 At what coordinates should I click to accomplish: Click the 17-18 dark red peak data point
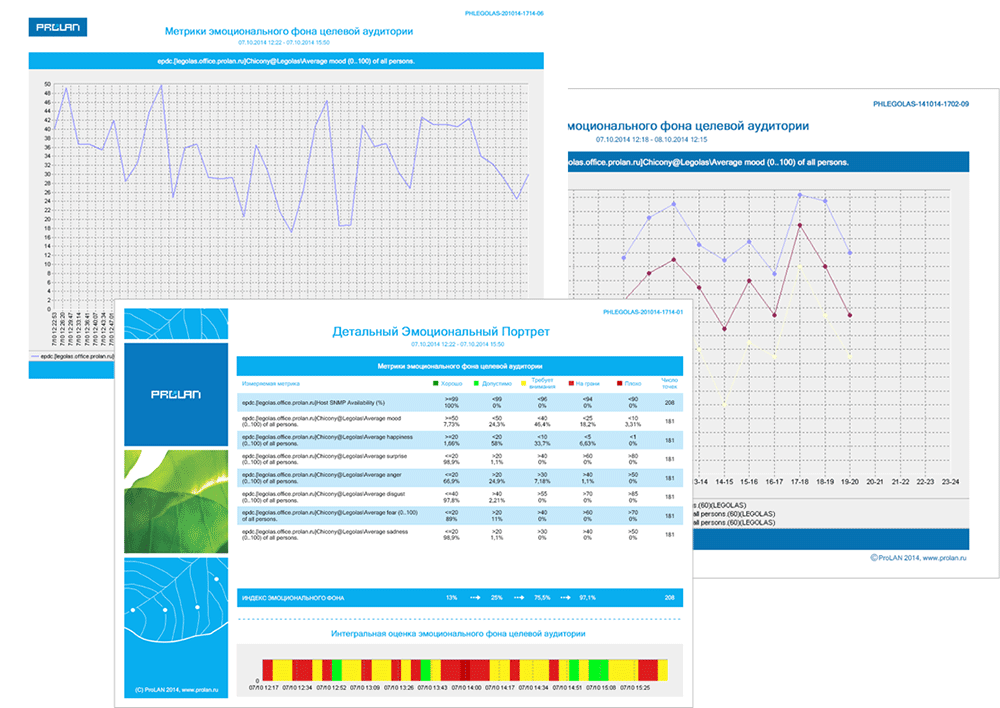point(801,226)
